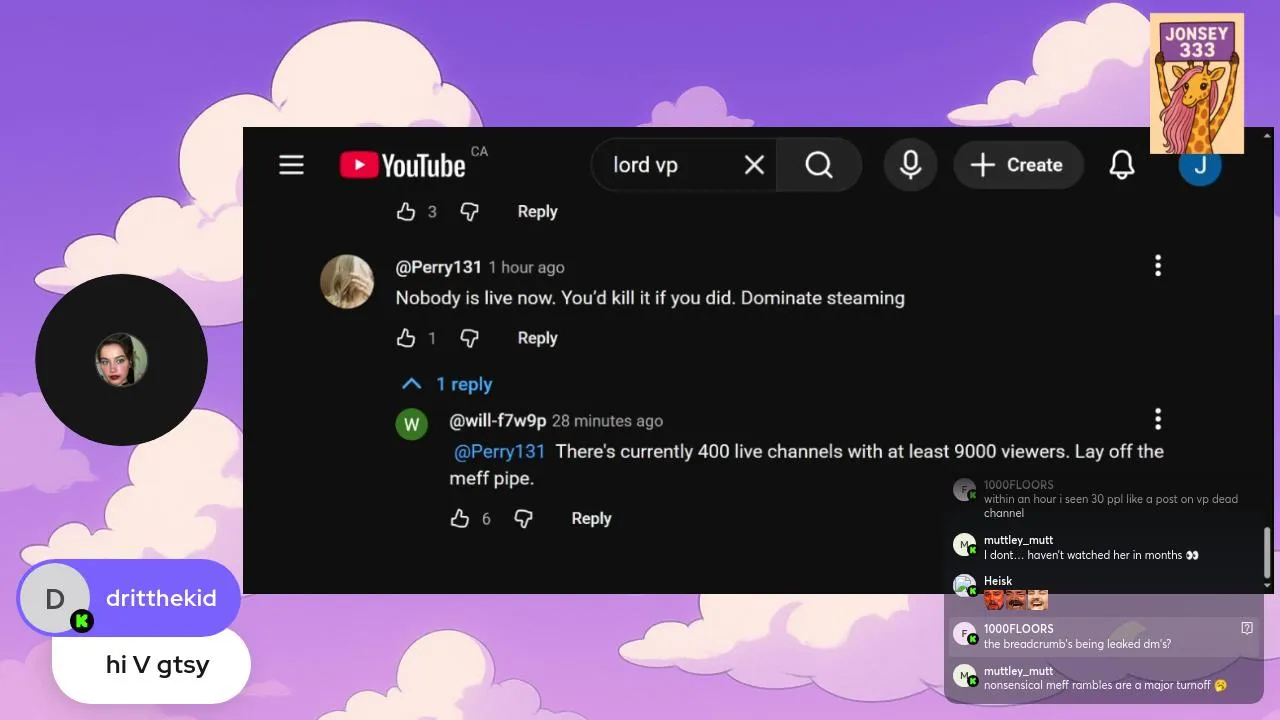Open the @will-f7w9p username link
Image resolution: width=1280 pixels, height=720 pixels.
498,421
